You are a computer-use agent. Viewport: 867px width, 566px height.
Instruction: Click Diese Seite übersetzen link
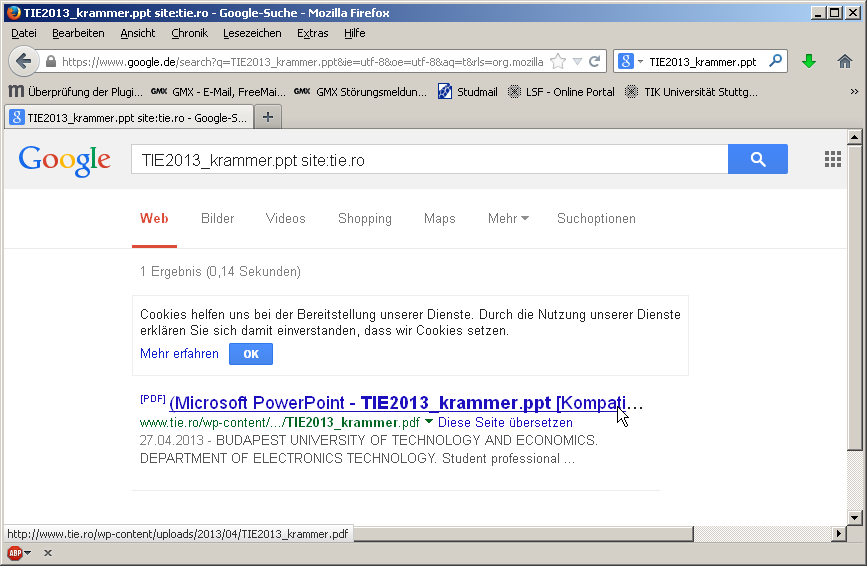pyautogui.click(x=505, y=422)
